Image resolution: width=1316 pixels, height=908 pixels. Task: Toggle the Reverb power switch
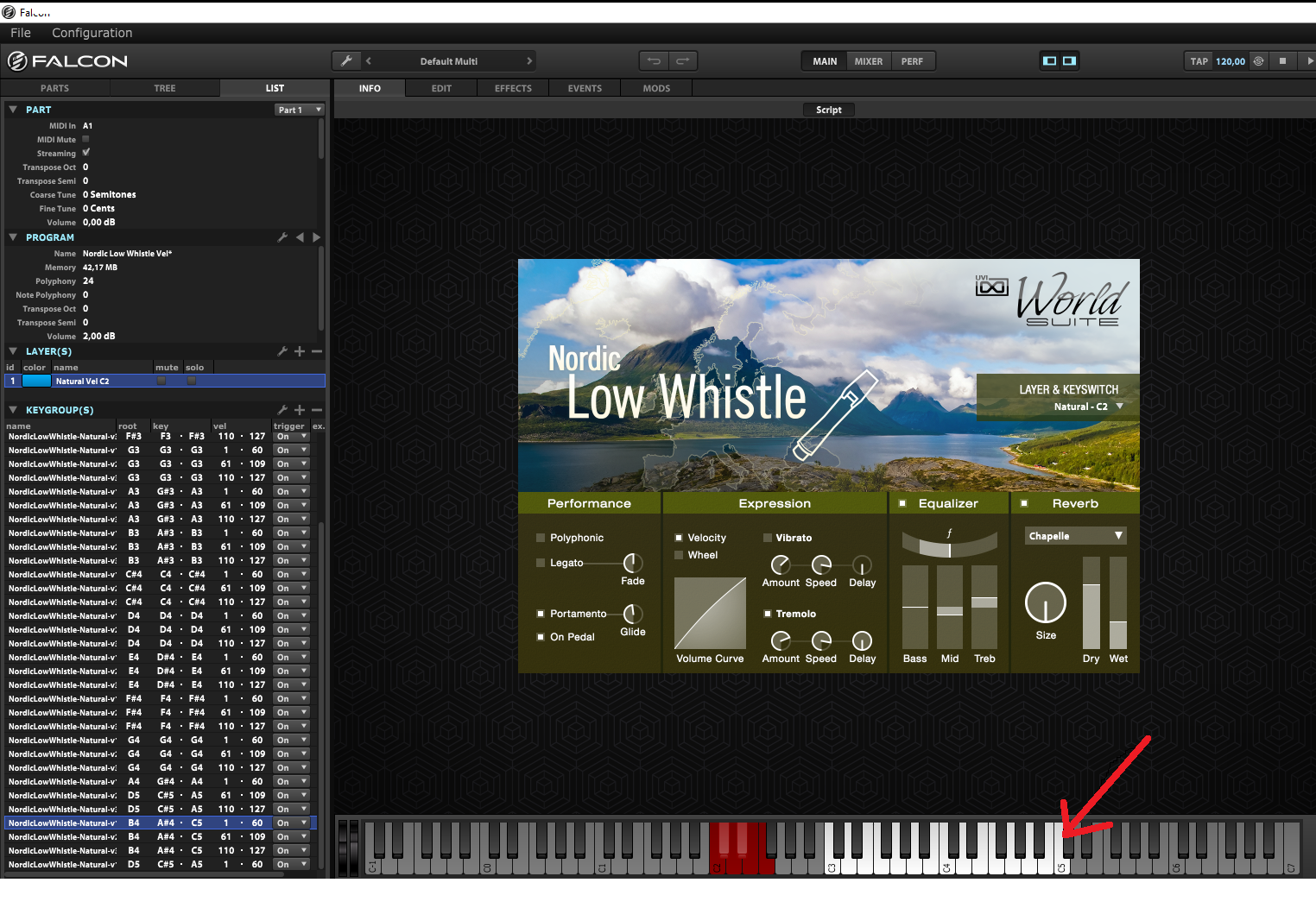(x=1024, y=503)
